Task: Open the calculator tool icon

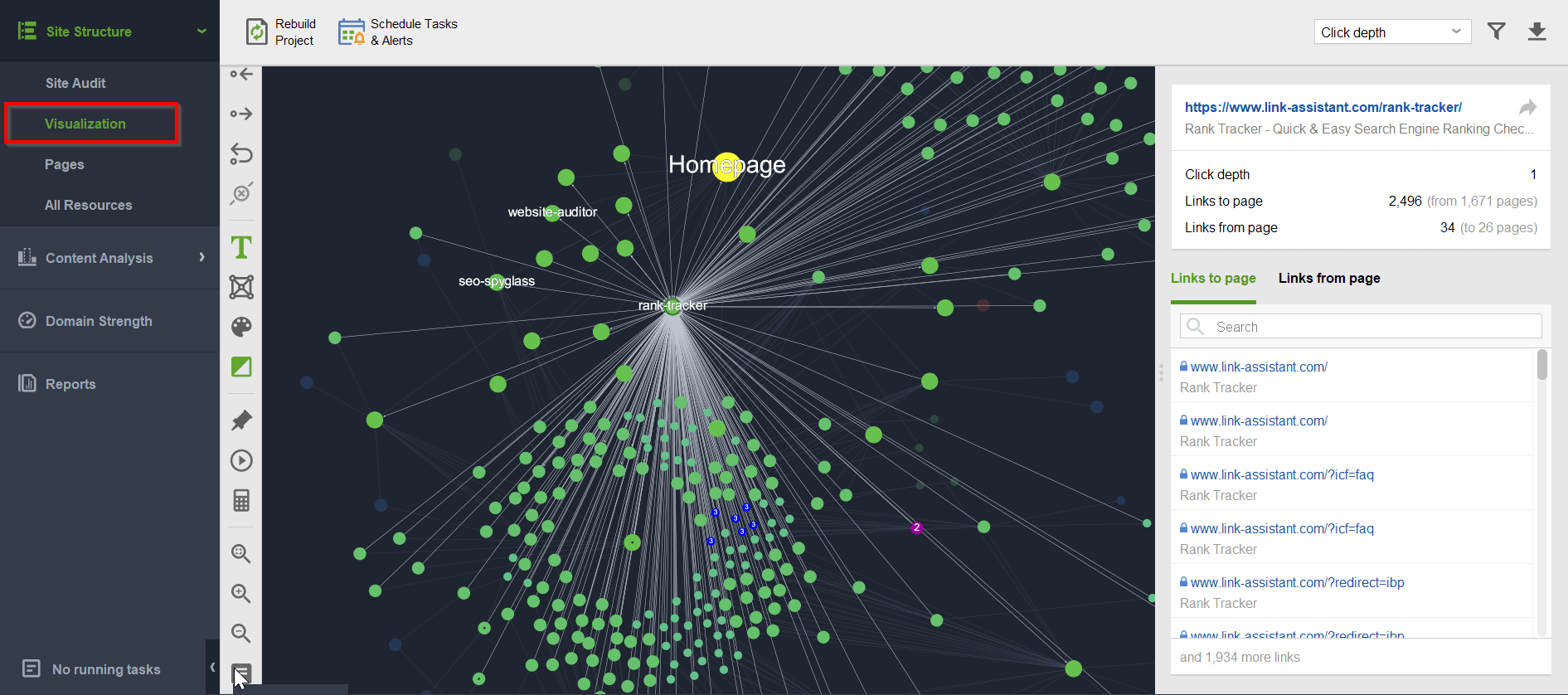Action: point(241,500)
